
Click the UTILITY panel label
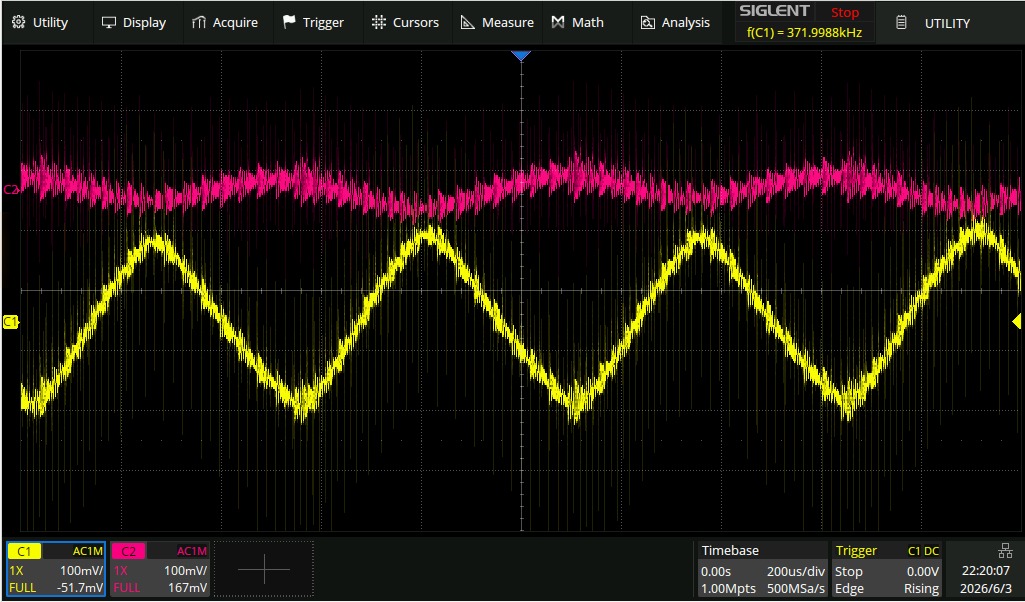(947, 24)
